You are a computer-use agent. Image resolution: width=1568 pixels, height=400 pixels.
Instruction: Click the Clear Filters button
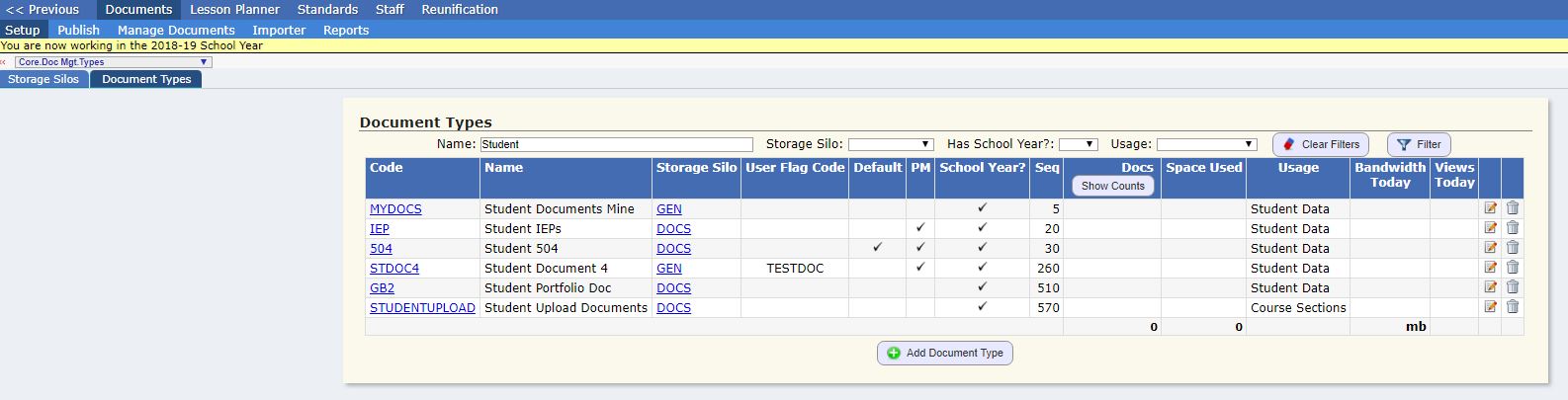(x=1321, y=144)
